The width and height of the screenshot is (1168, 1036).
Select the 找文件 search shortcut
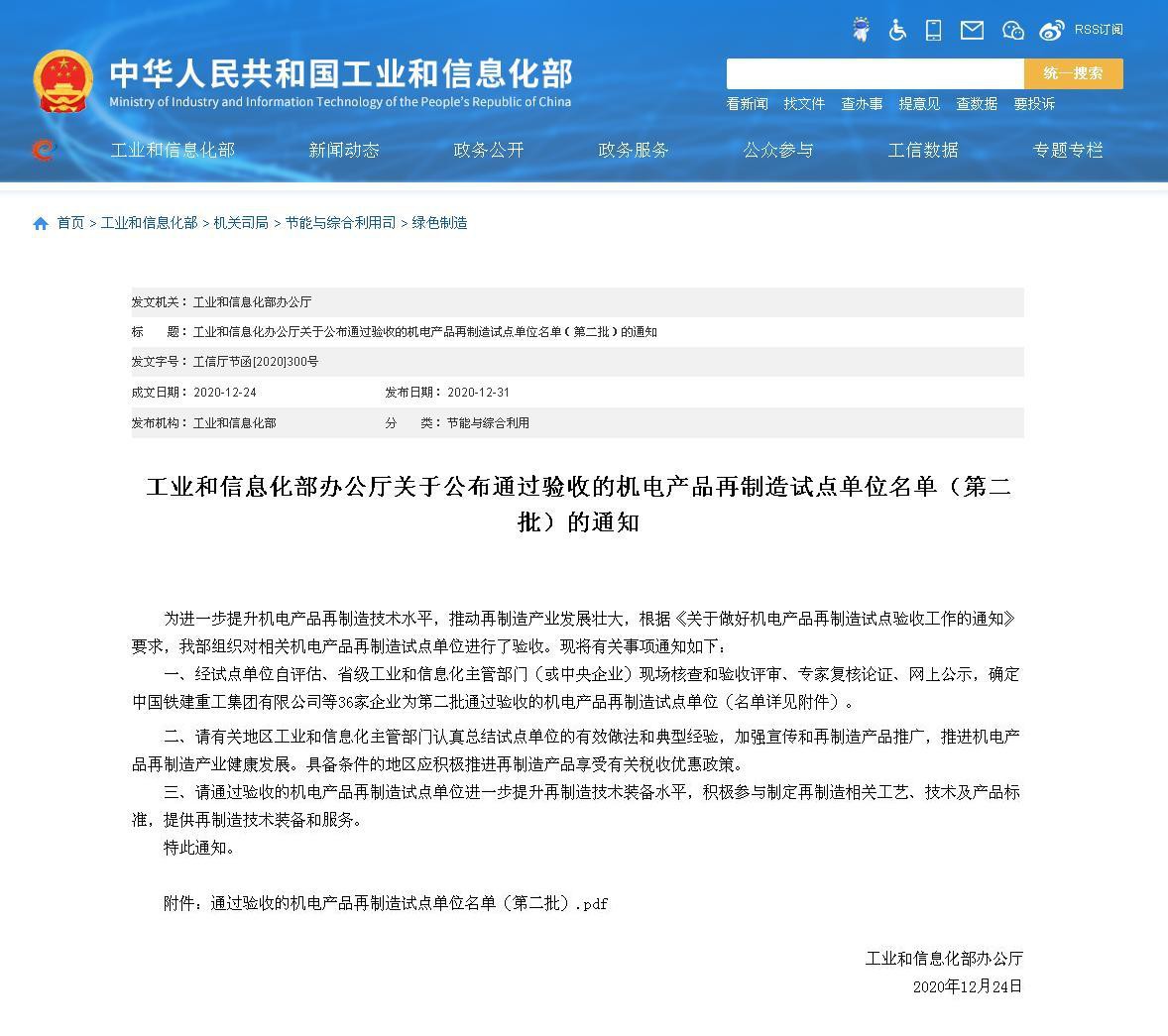804,103
